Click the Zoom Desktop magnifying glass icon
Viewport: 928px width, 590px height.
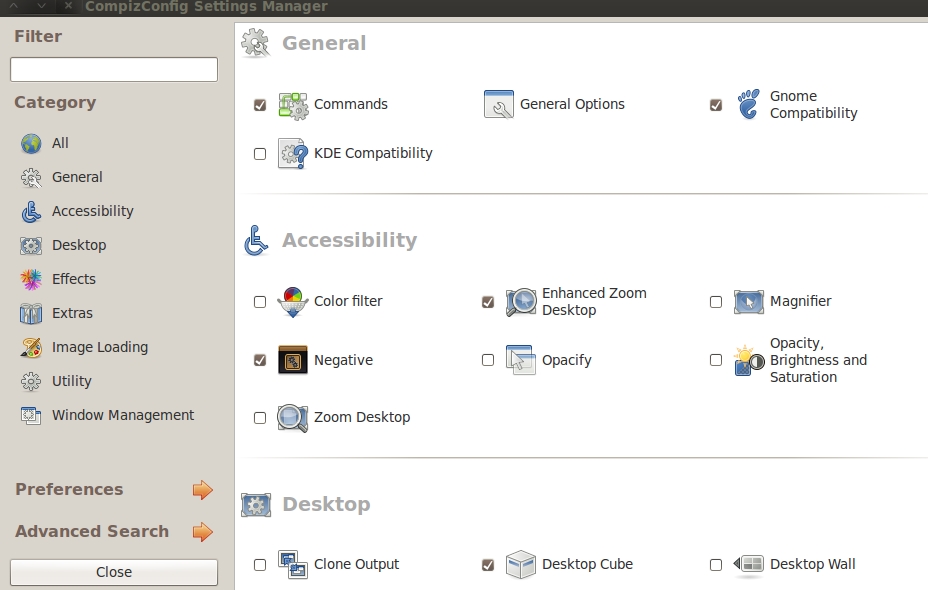[293, 418]
